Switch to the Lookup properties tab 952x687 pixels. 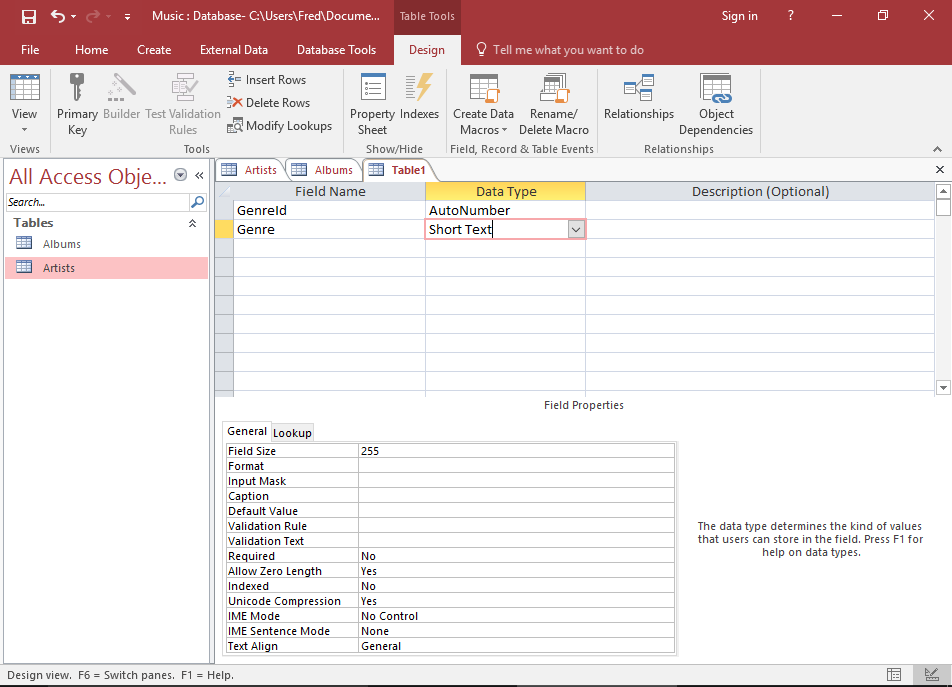click(292, 432)
